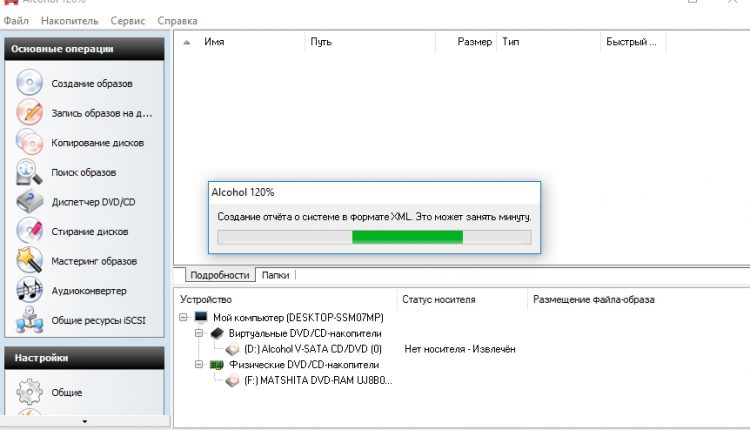Click the Общие ресурсы iSCSI label
This screenshot has height=430, width=750.
pyautogui.click(x=99, y=320)
